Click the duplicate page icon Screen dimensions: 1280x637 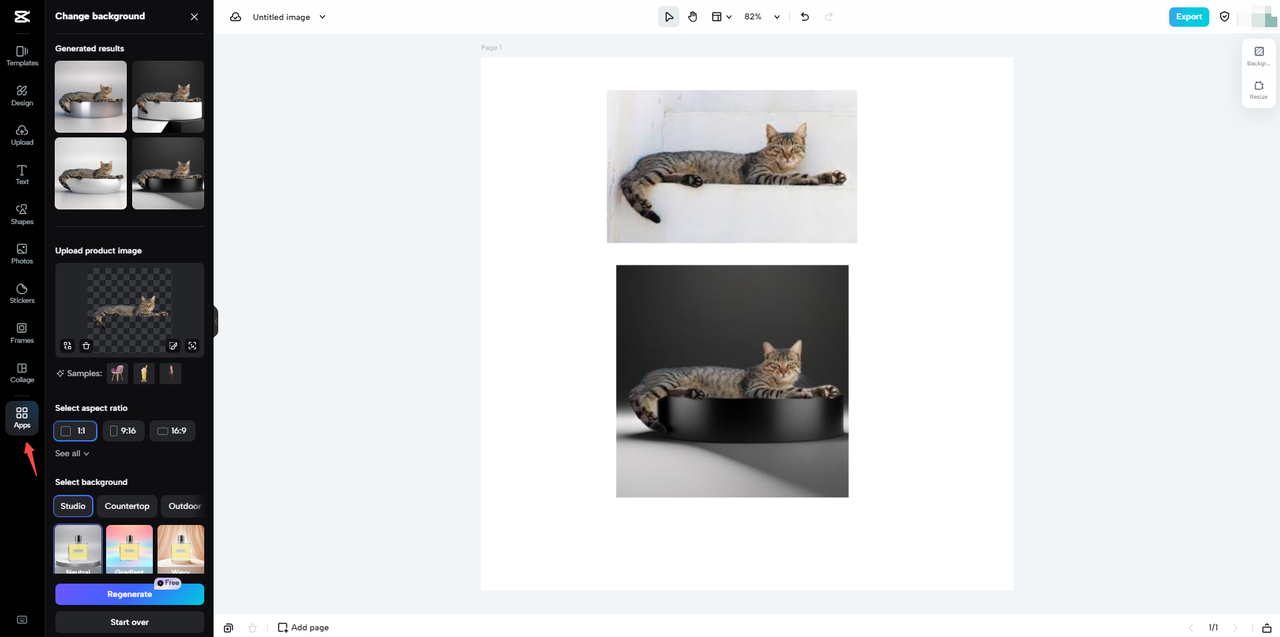[x=229, y=627]
